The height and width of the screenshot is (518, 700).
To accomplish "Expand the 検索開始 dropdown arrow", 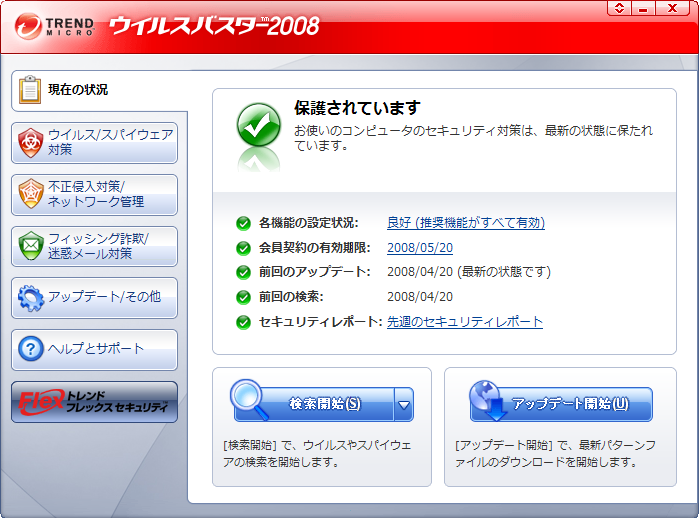I will [404, 405].
